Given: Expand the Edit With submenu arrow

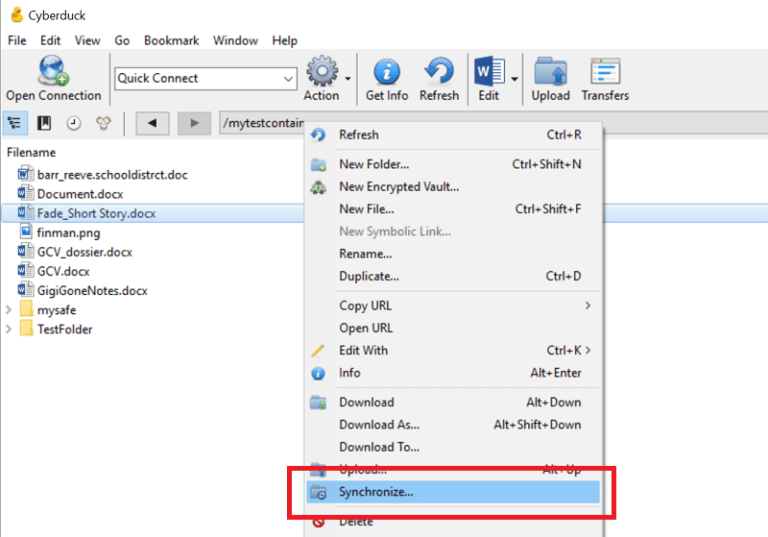Looking at the screenshot, I should tap(588, 350).
